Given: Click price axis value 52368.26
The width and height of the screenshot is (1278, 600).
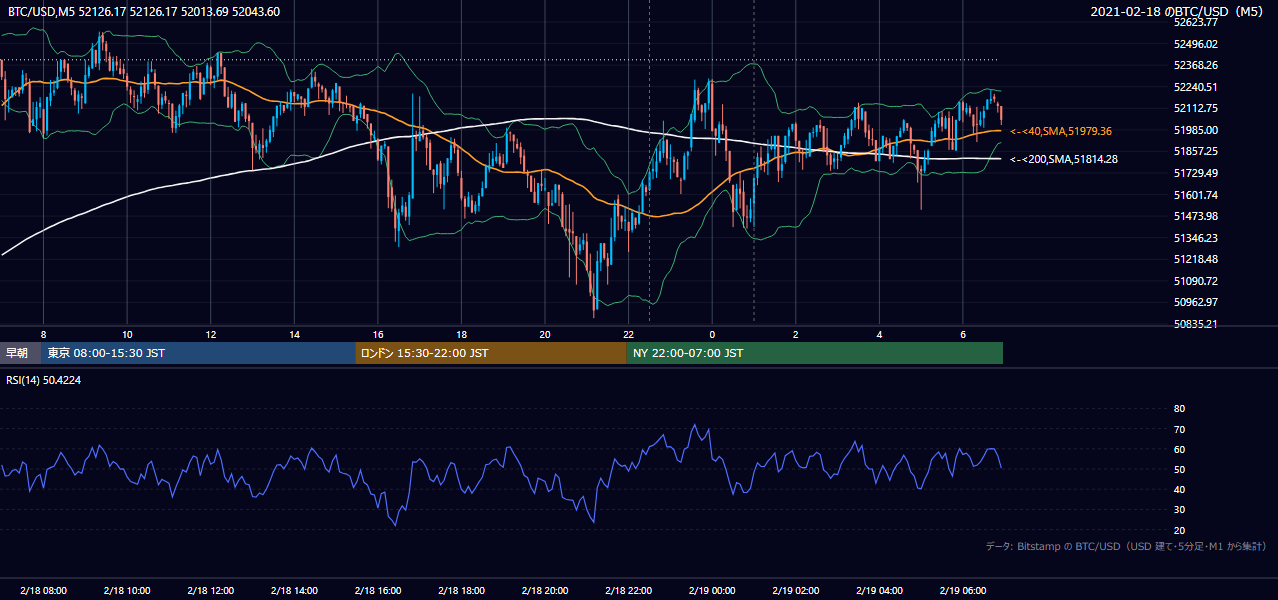Looking at the screenshot, I should (1195, 65).
